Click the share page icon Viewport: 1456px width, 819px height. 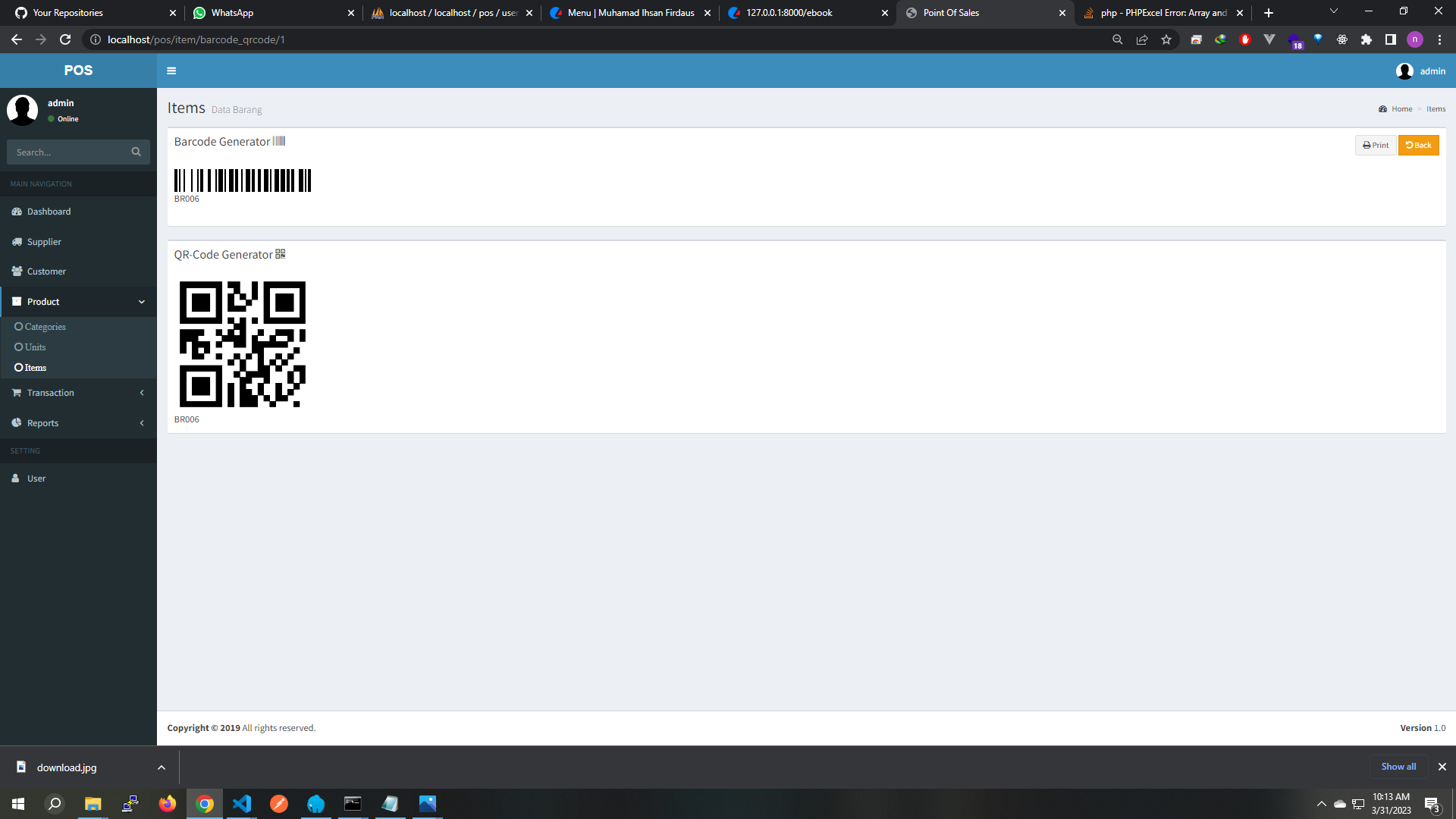[1141, 39]
